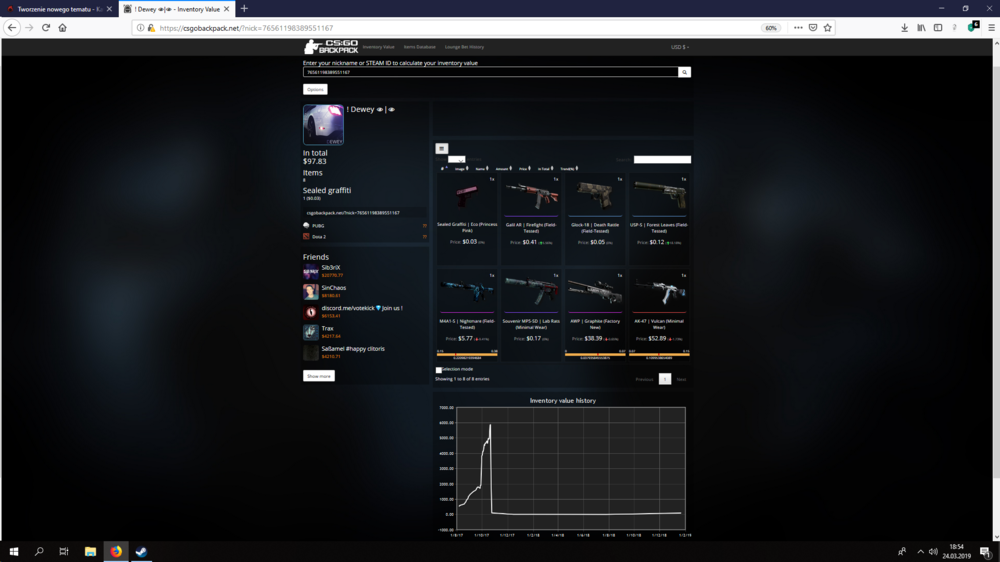This screenshot has height=562, width=1000.
Task: Click the M4A1-S Nightmare float wear bar
Action: tap(467, 354)
